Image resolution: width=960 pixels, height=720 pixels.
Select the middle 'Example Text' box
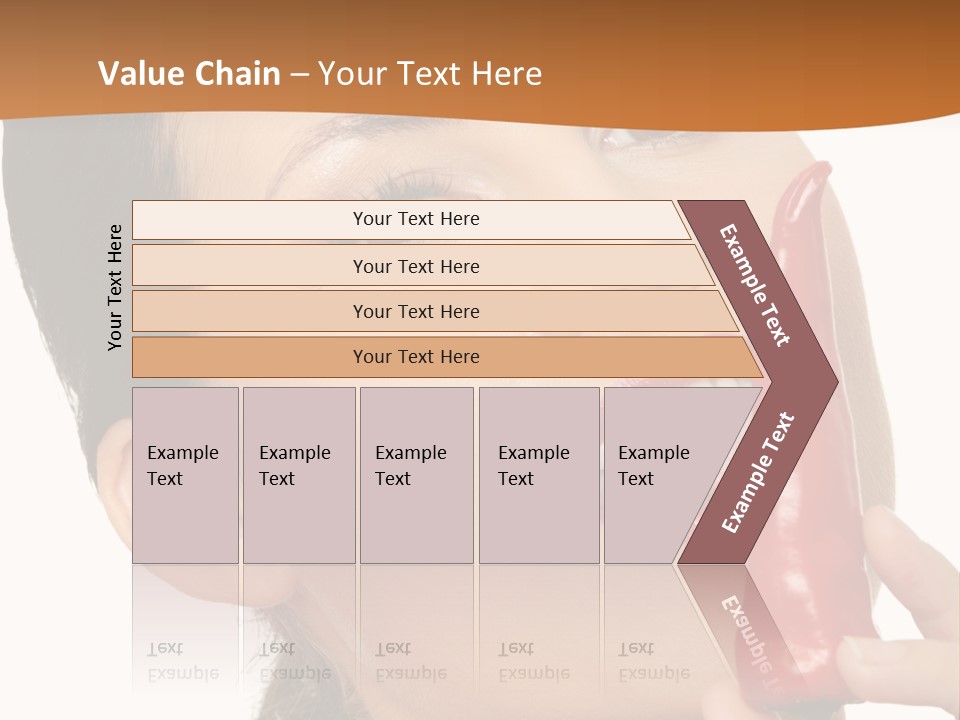pyautogui.click(x=416, y=475)
